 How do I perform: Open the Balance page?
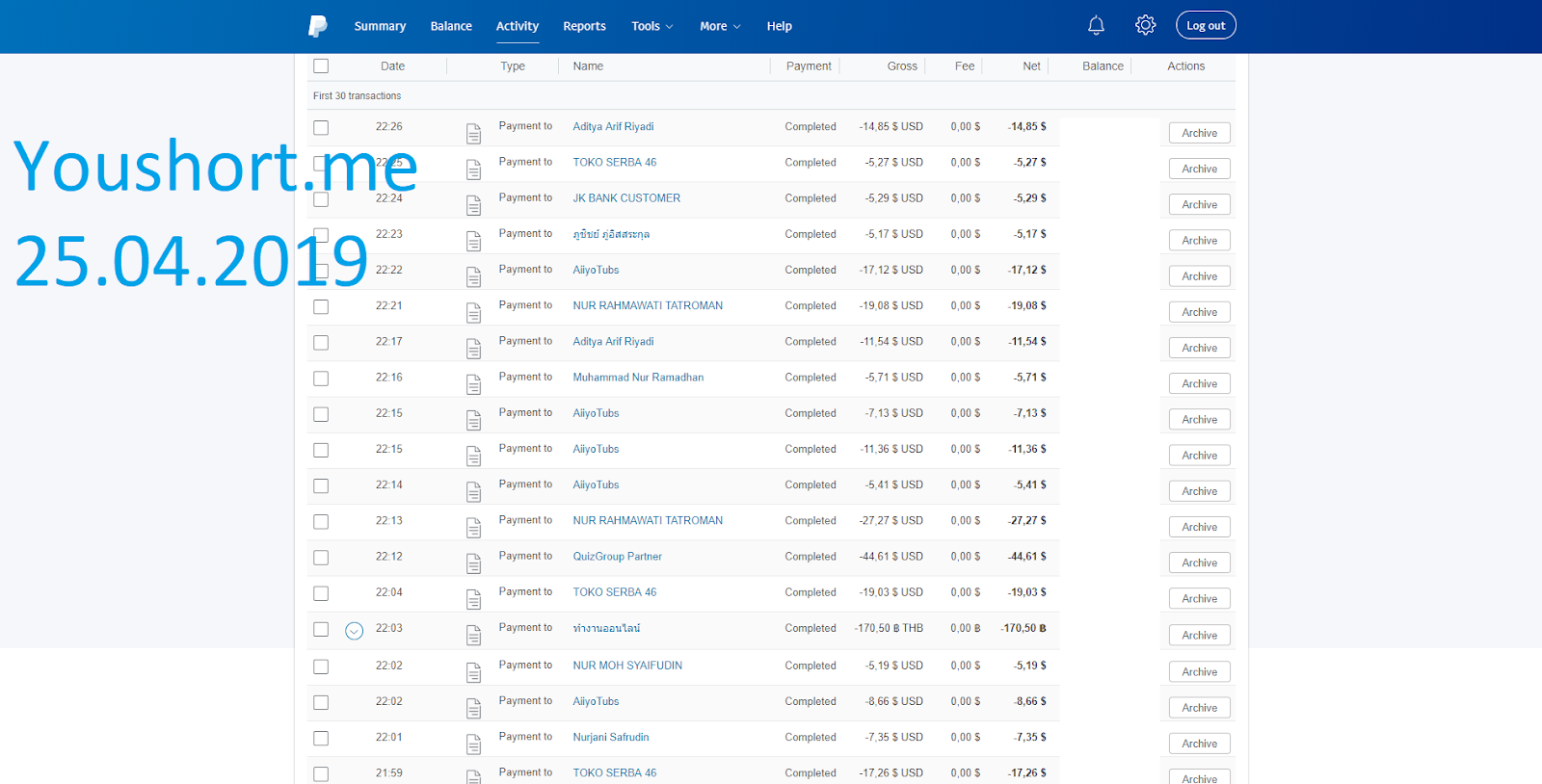coord(451,26)
